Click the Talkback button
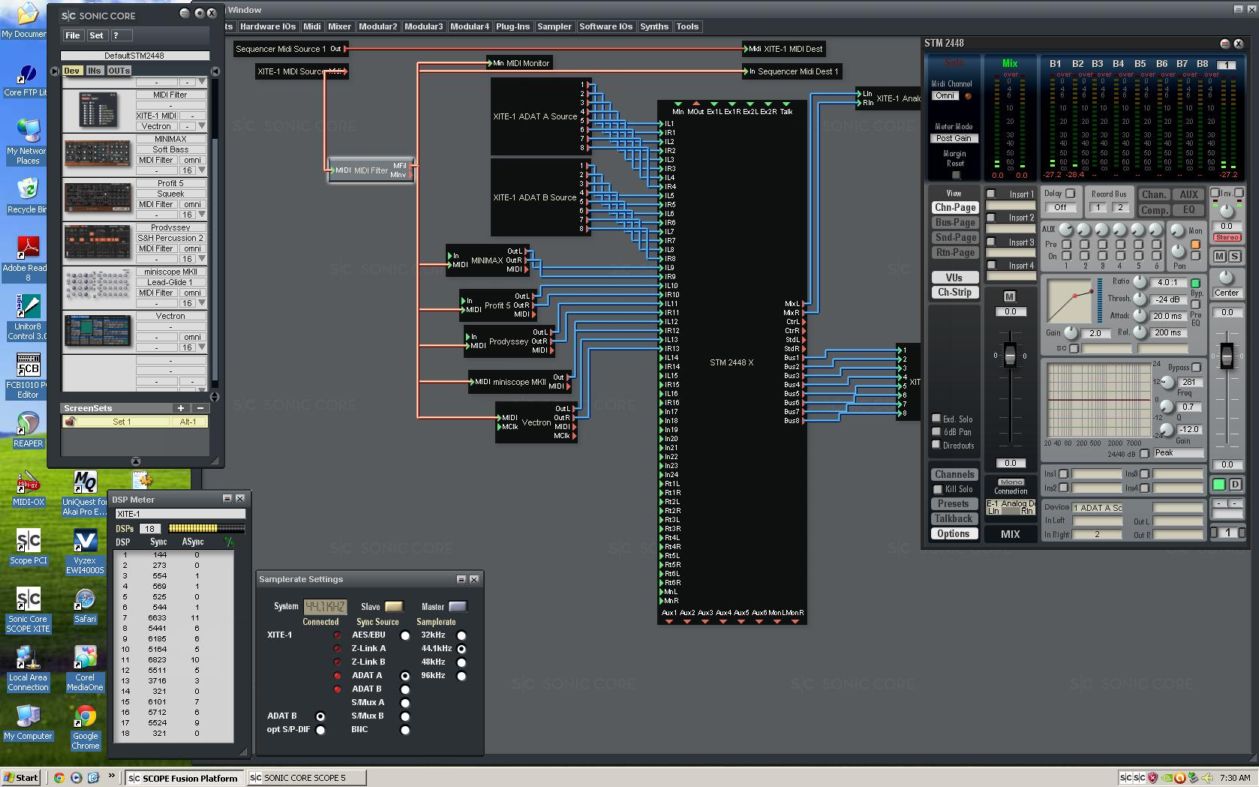1259x787 pixels. pyautogui.click(x=953, y=519)
